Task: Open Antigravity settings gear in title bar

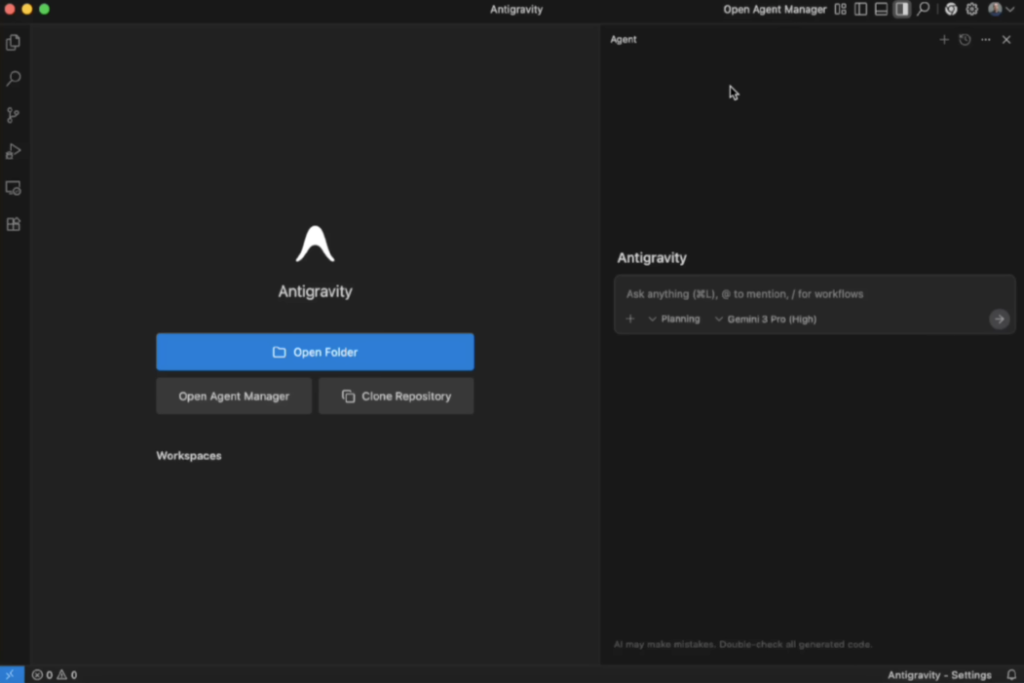Action: tap(971, 9)
